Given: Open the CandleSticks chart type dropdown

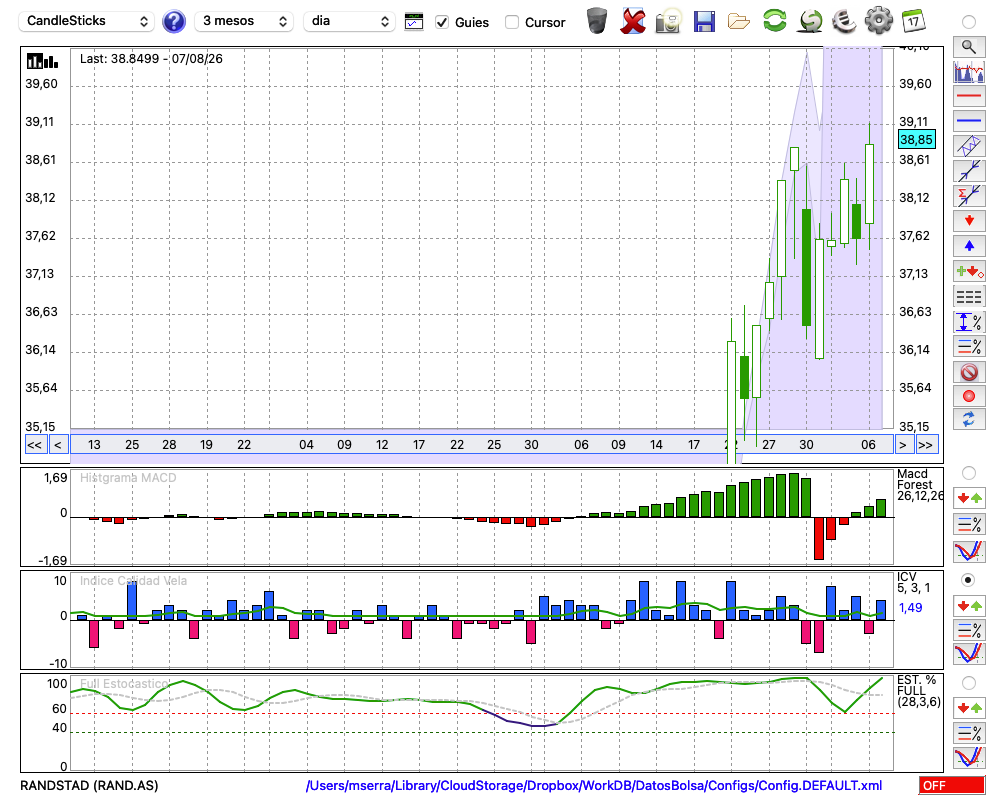Looking at the screenshot, I should click(x=87, y=21).
